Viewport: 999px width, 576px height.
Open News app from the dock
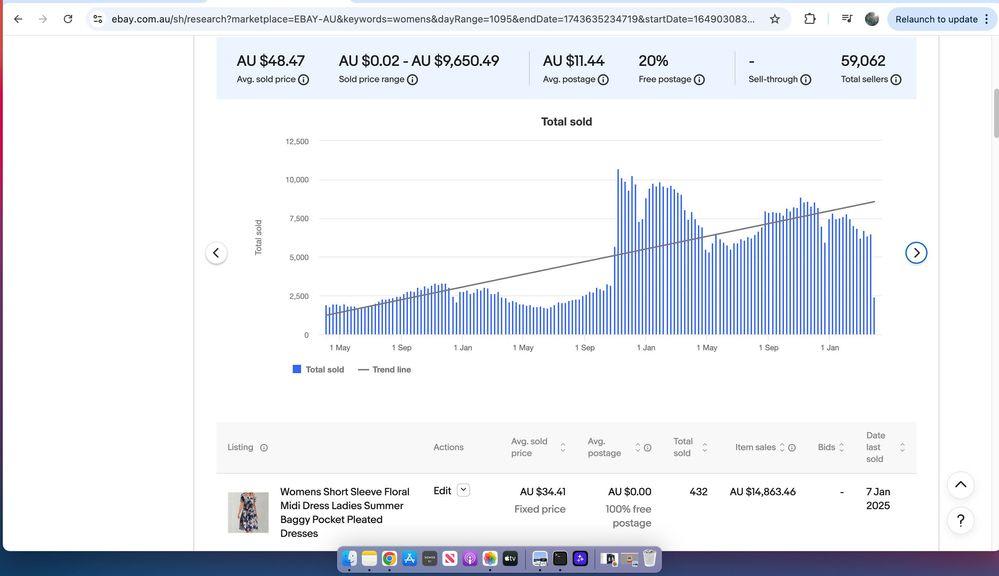pos(450,559)
